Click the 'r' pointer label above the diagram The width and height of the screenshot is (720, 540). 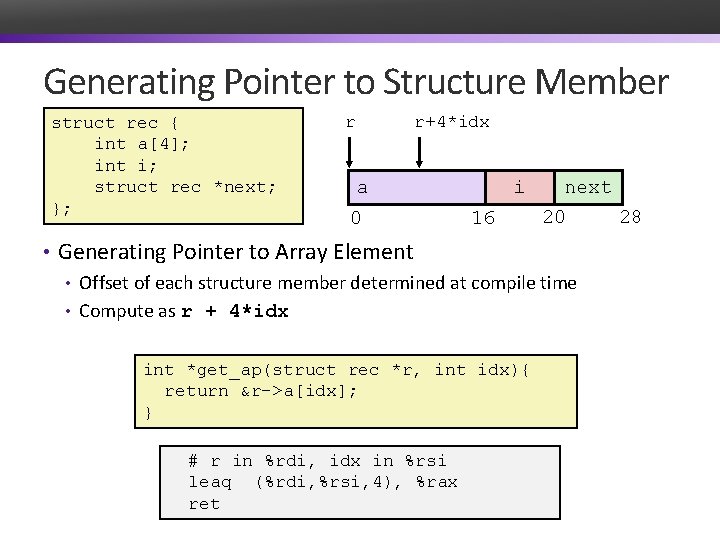(x=350, y=123)
